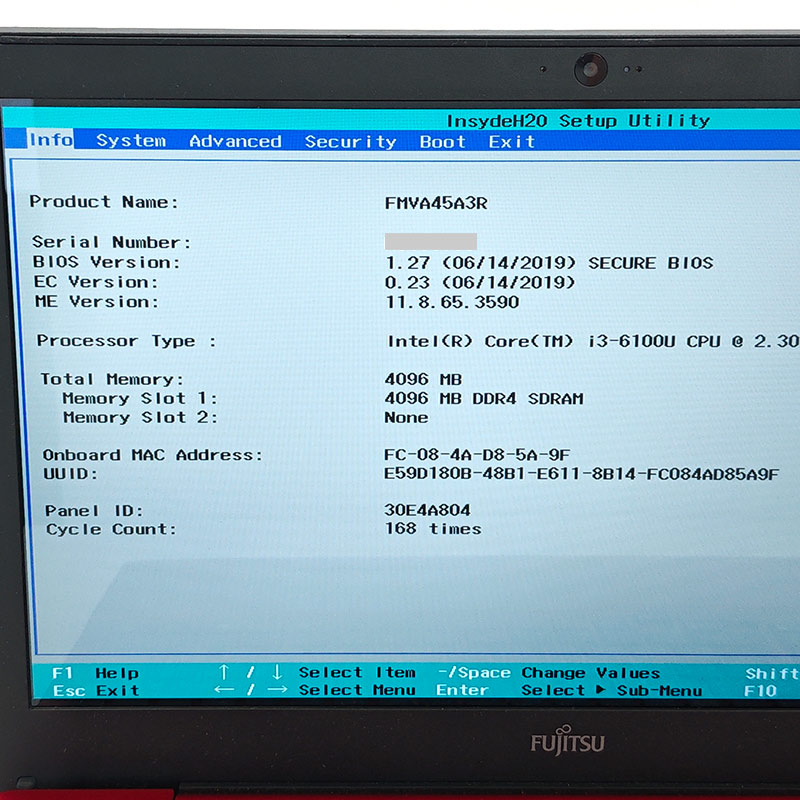Click the Cycle Count label

(111, 529)
